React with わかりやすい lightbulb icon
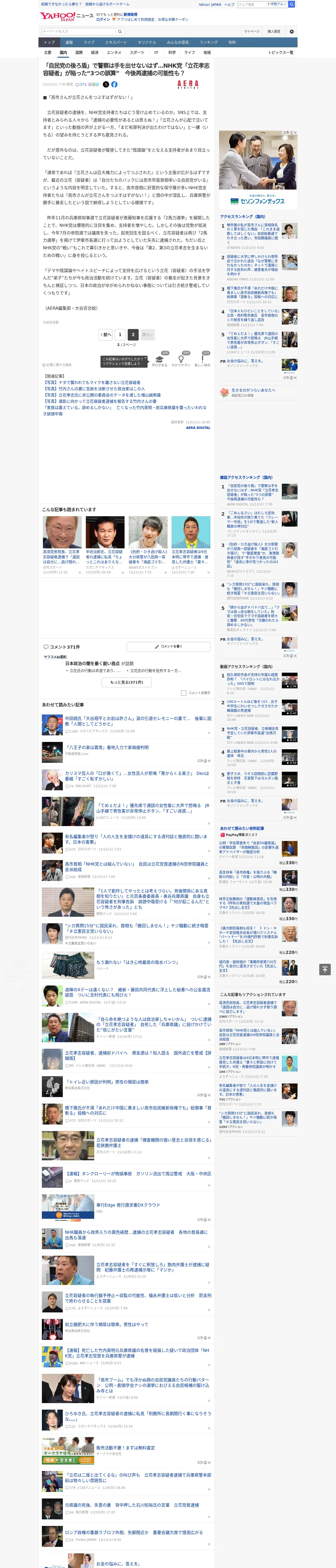This screenshot has width=336, height=1568. point(181,359)
